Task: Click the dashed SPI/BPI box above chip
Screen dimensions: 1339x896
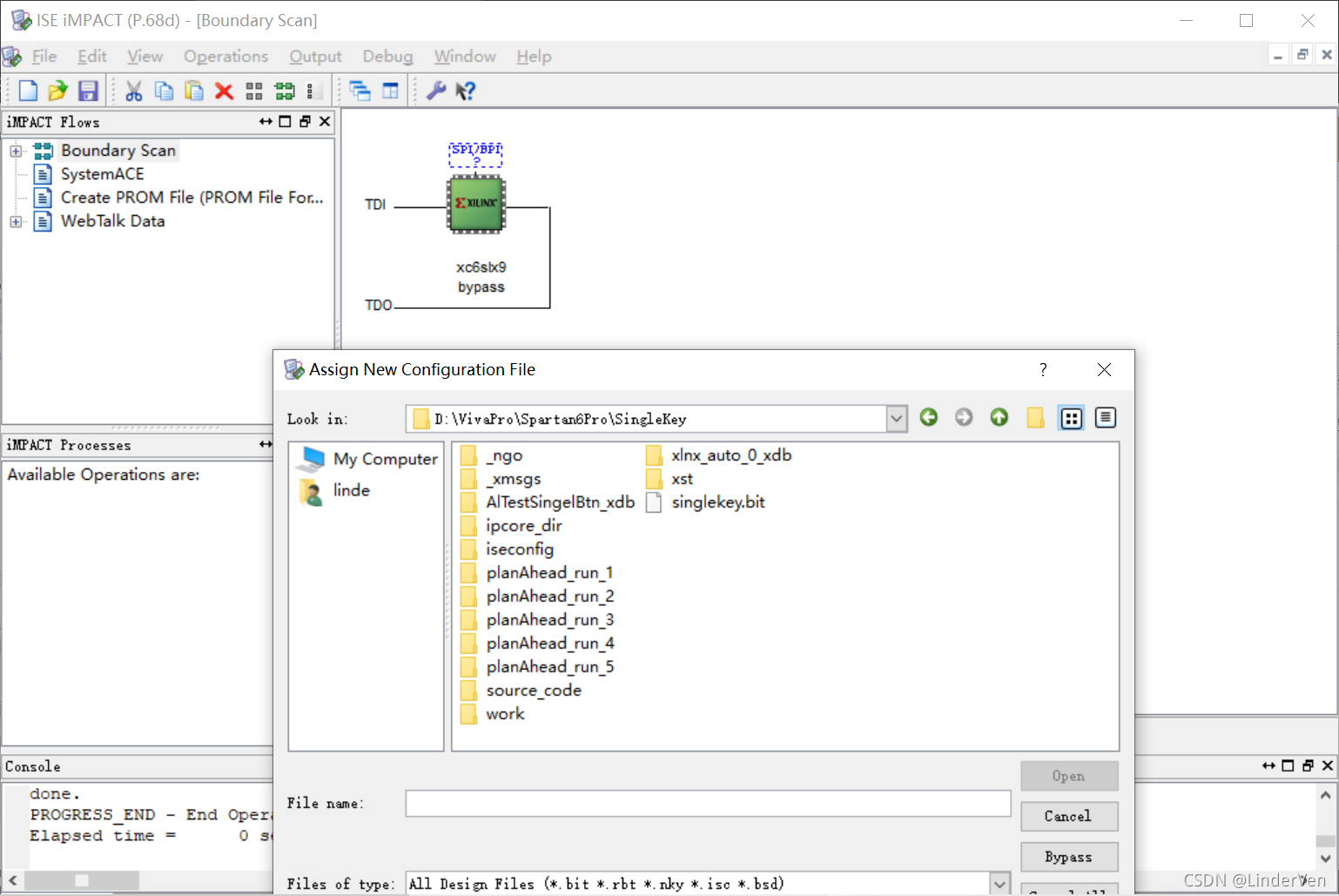Action: click(476, 154)
